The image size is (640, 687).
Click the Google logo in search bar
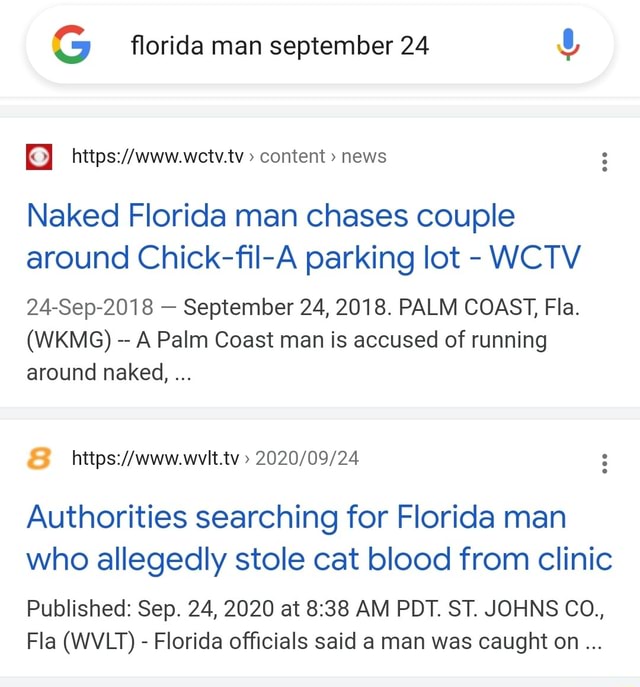71,45
